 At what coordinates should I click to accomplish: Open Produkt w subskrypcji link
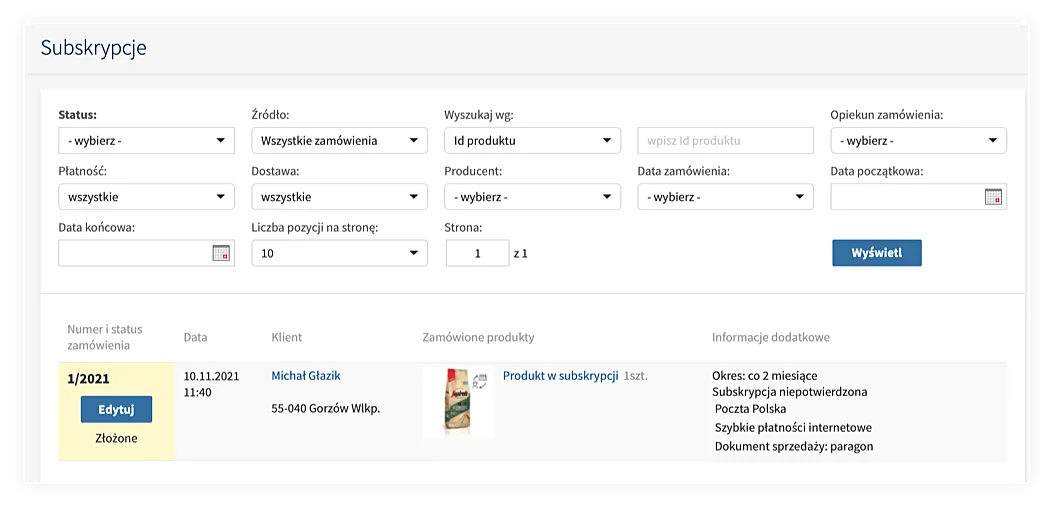(x=560, y=376)
